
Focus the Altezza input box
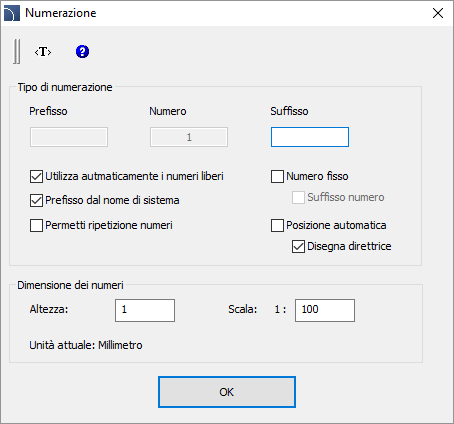[145, 310]
